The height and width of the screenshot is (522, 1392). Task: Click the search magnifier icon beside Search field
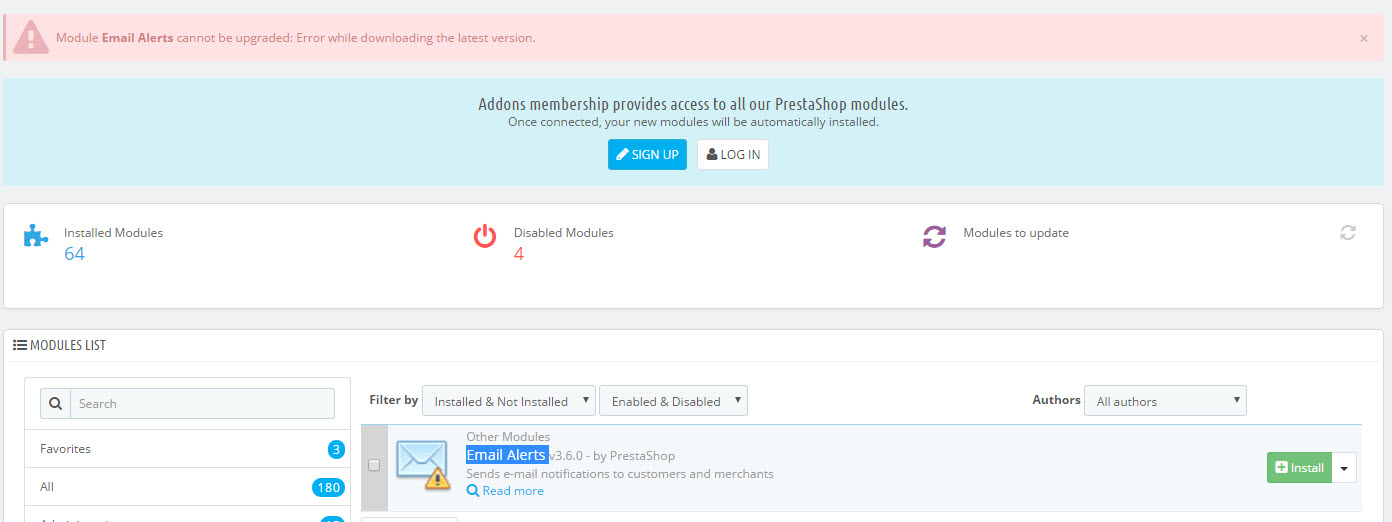pos(55,404)
